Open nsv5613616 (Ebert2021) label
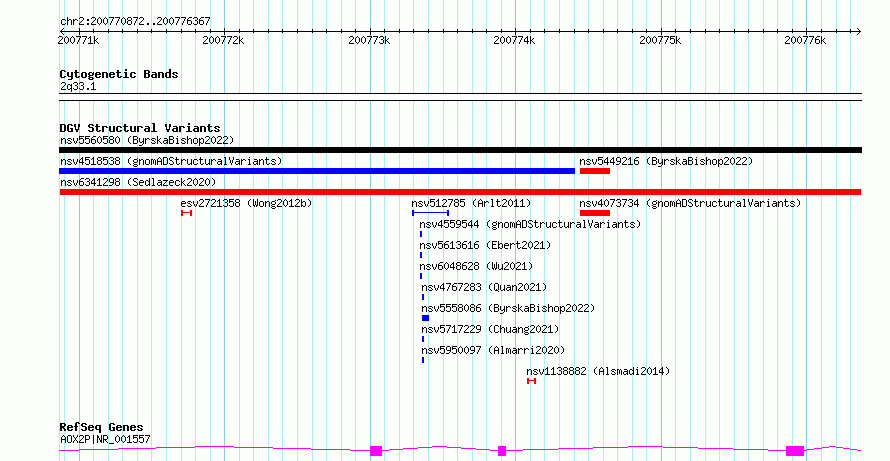Screen dimensions: 890x461 (x=485, y=245)
